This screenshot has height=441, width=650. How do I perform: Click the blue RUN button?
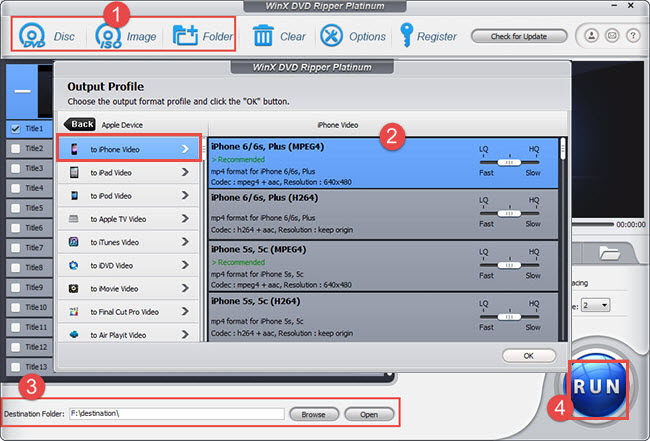coord(597,387)
